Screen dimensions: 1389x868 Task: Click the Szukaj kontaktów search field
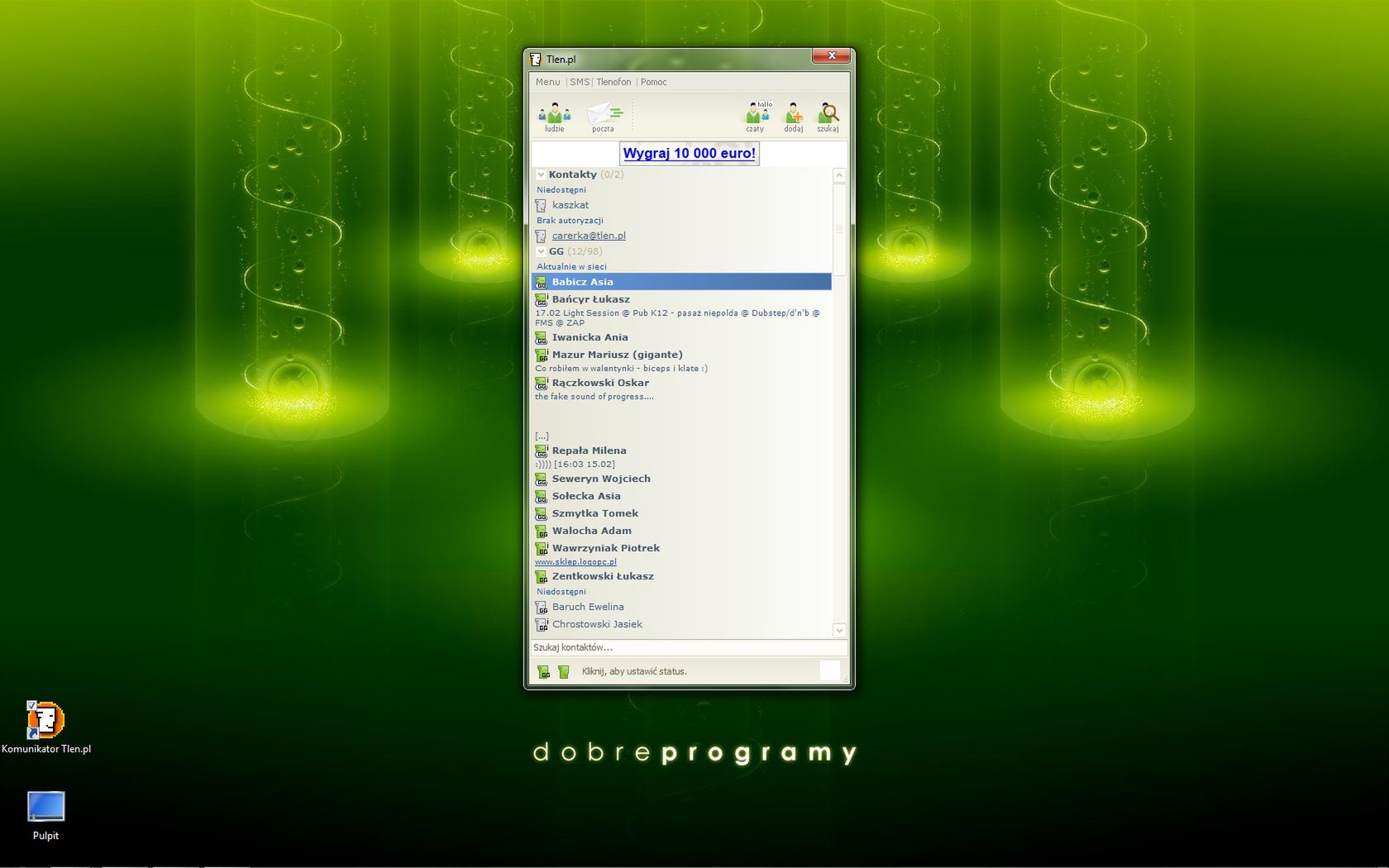click(x=689, y=647)
